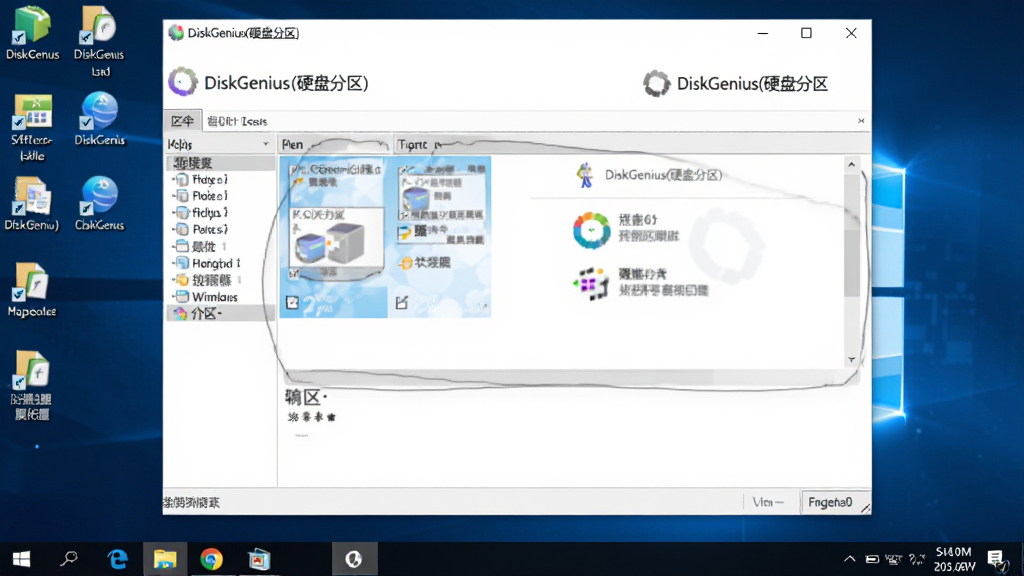Expand the Fidge 1 tree node

[x=174, y=180]
